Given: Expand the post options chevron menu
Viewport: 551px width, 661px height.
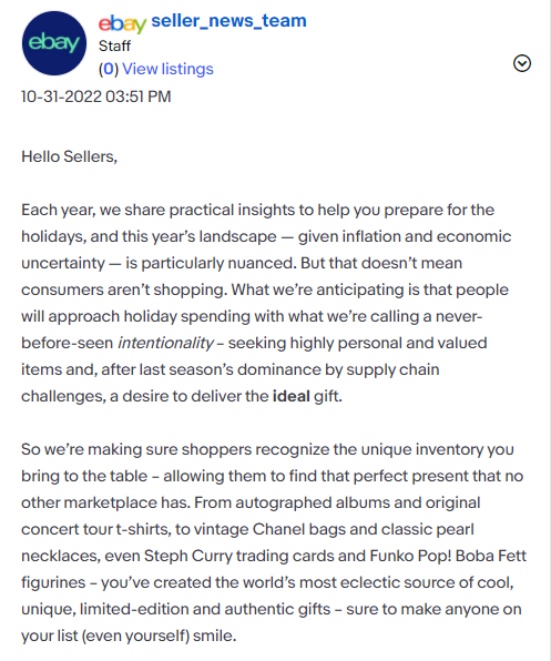Looking at the screenshot, I should click(522, 64).
